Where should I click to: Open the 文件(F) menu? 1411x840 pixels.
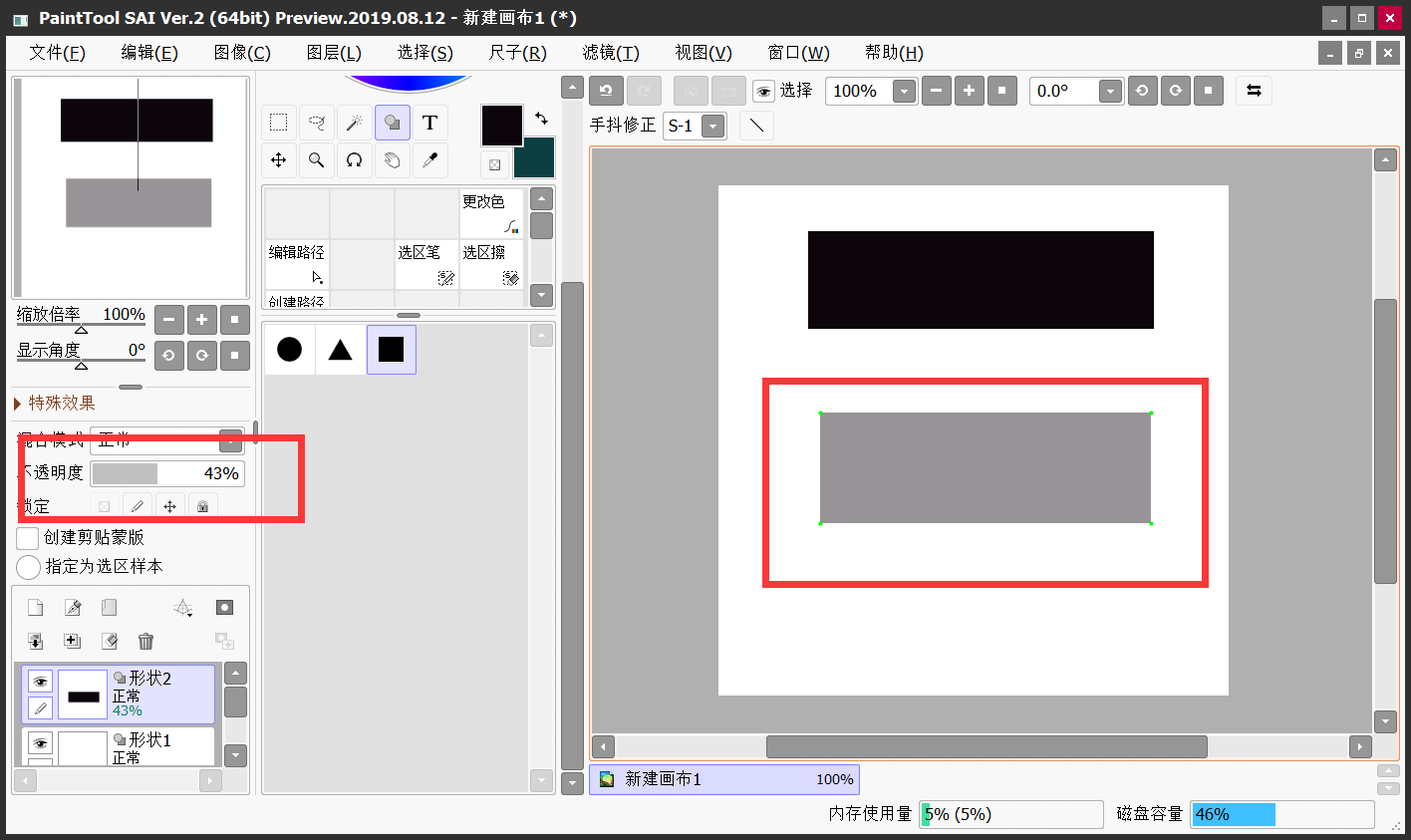tap(57, 53)
